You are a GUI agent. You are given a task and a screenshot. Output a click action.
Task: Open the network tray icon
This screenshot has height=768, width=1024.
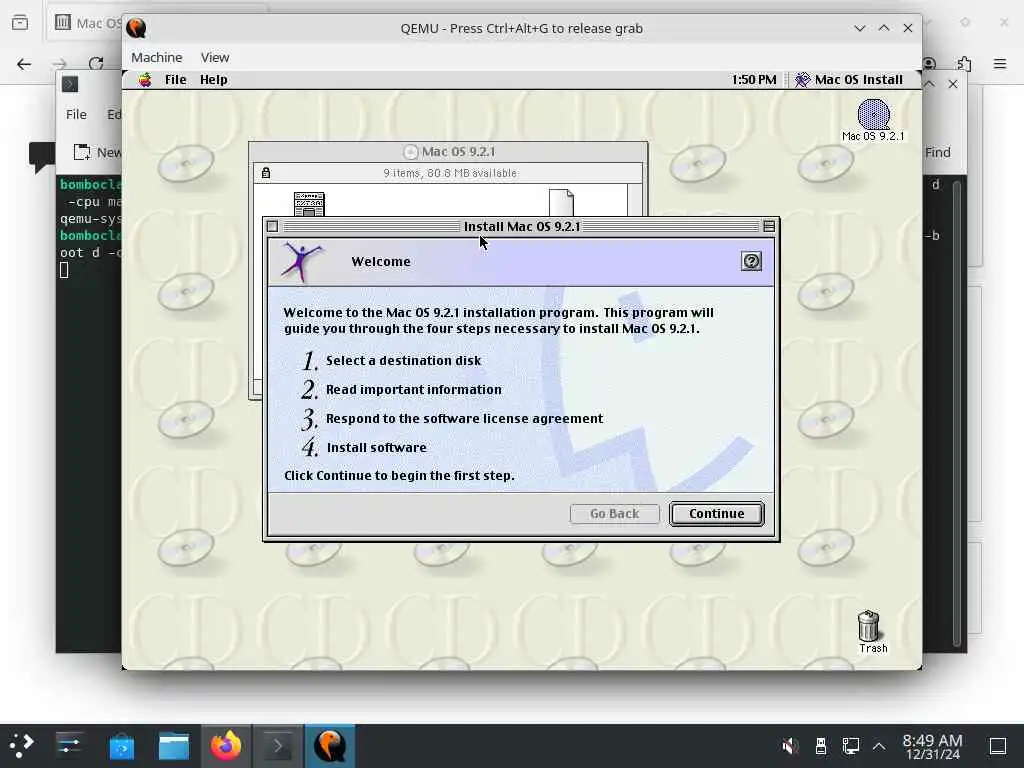tap(850, 746)
